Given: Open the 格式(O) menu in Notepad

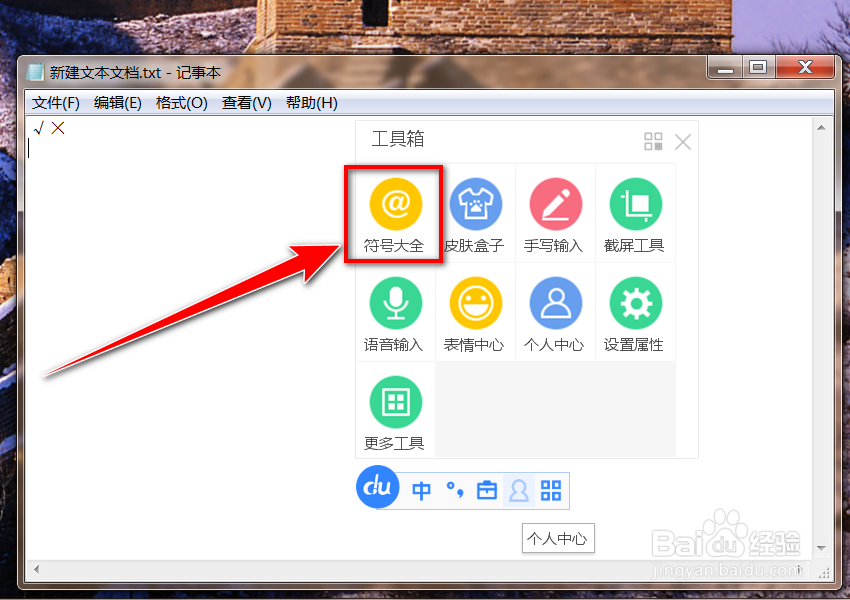Looking at the screenshot, I should coord(180,102).
